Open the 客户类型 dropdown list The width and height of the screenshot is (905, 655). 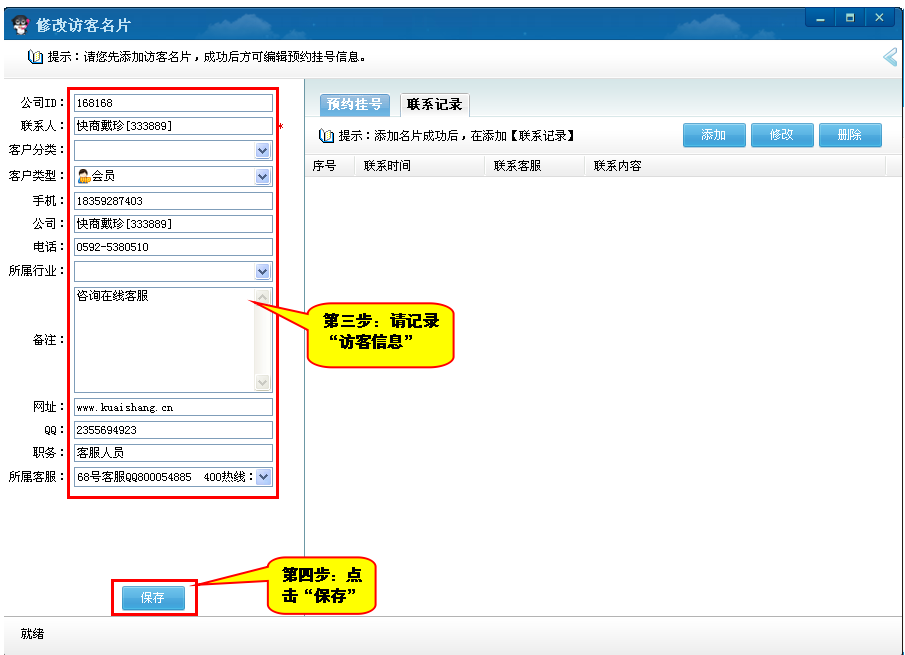pos(263,177)
